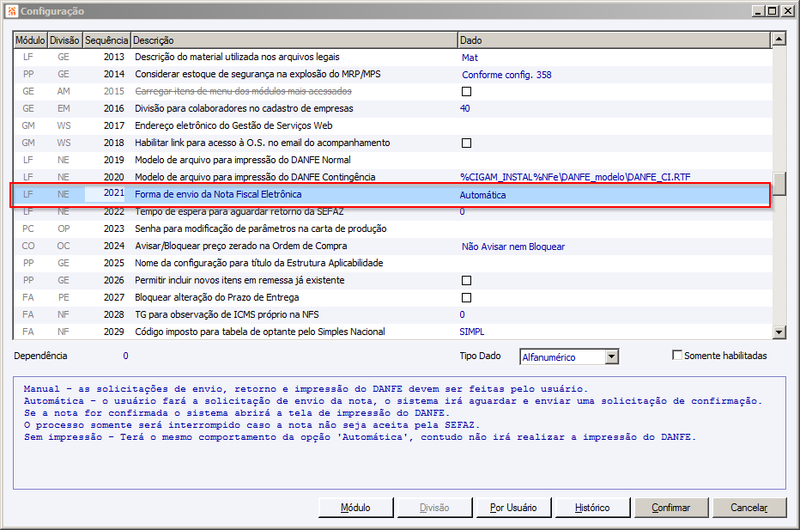Click the Descrição column header
800x530 pixels.
(x=294, y=40)
